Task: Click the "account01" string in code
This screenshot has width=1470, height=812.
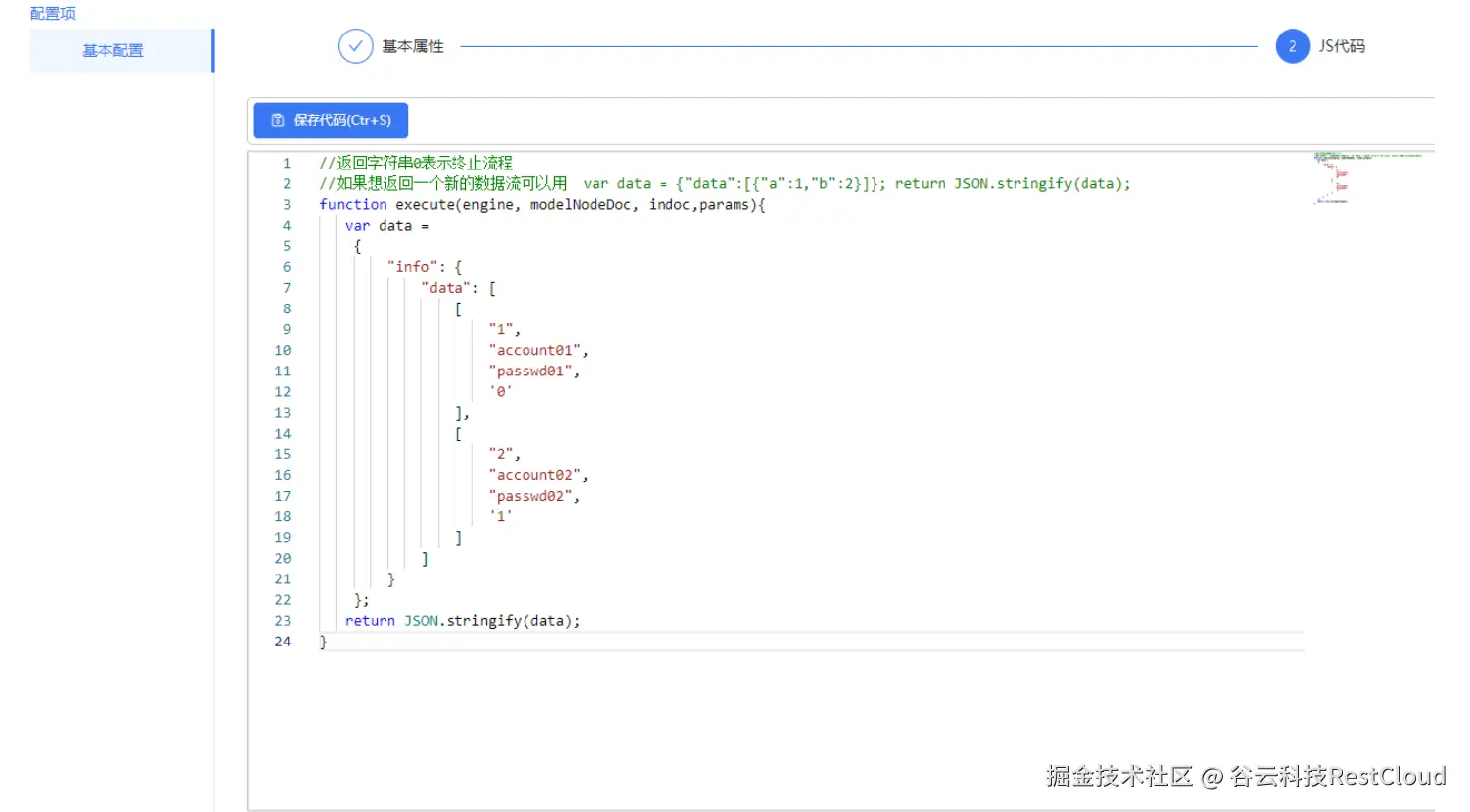Action: coord(535,350)
